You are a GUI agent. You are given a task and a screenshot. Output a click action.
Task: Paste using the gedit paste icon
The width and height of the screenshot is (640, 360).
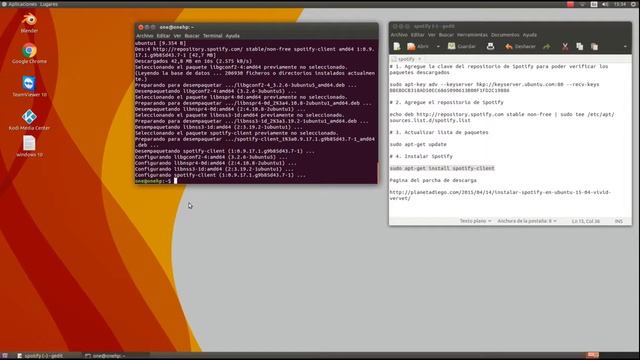594,47
